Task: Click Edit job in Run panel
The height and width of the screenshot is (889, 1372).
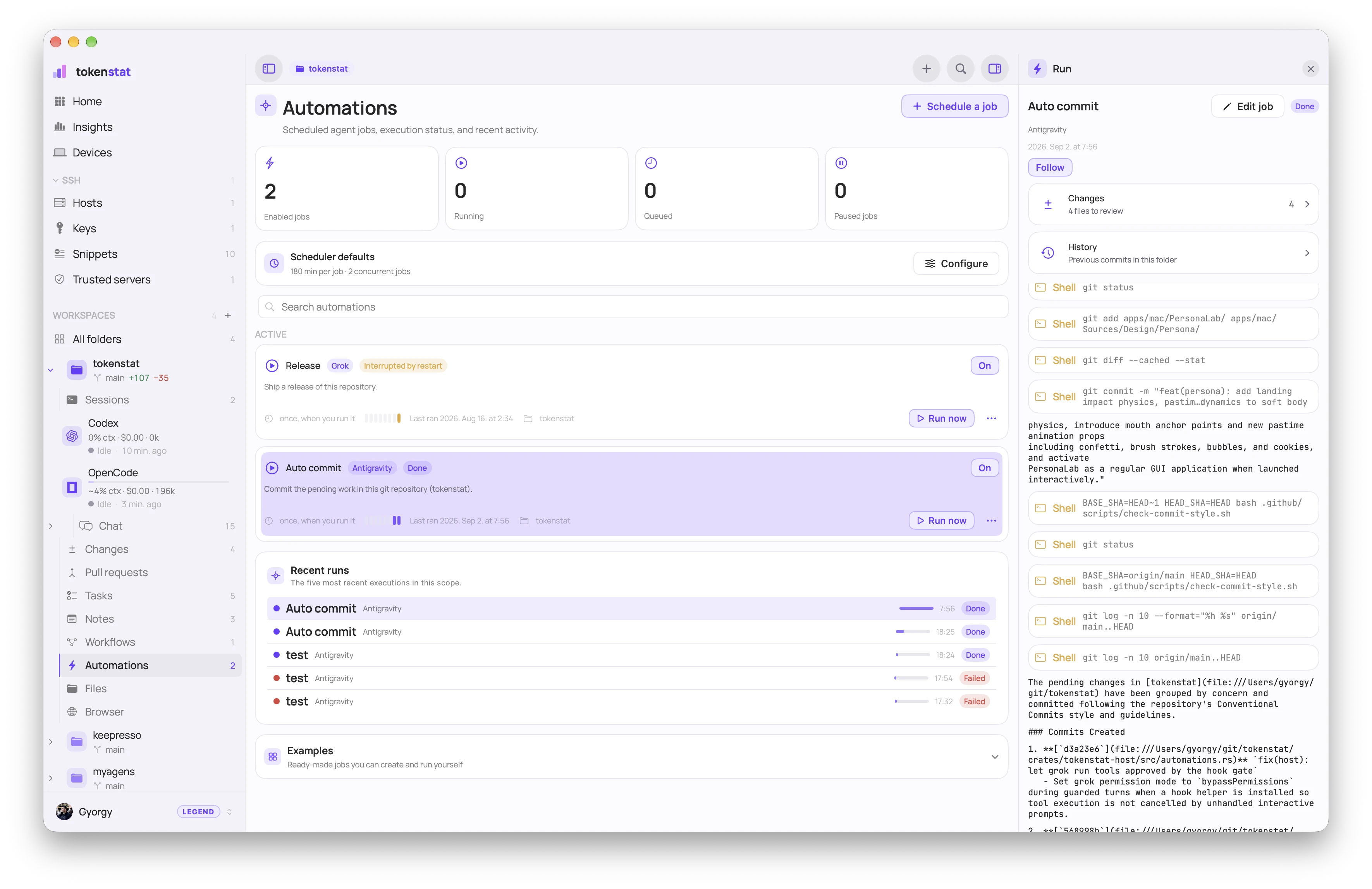Action: coord(1247,106)
